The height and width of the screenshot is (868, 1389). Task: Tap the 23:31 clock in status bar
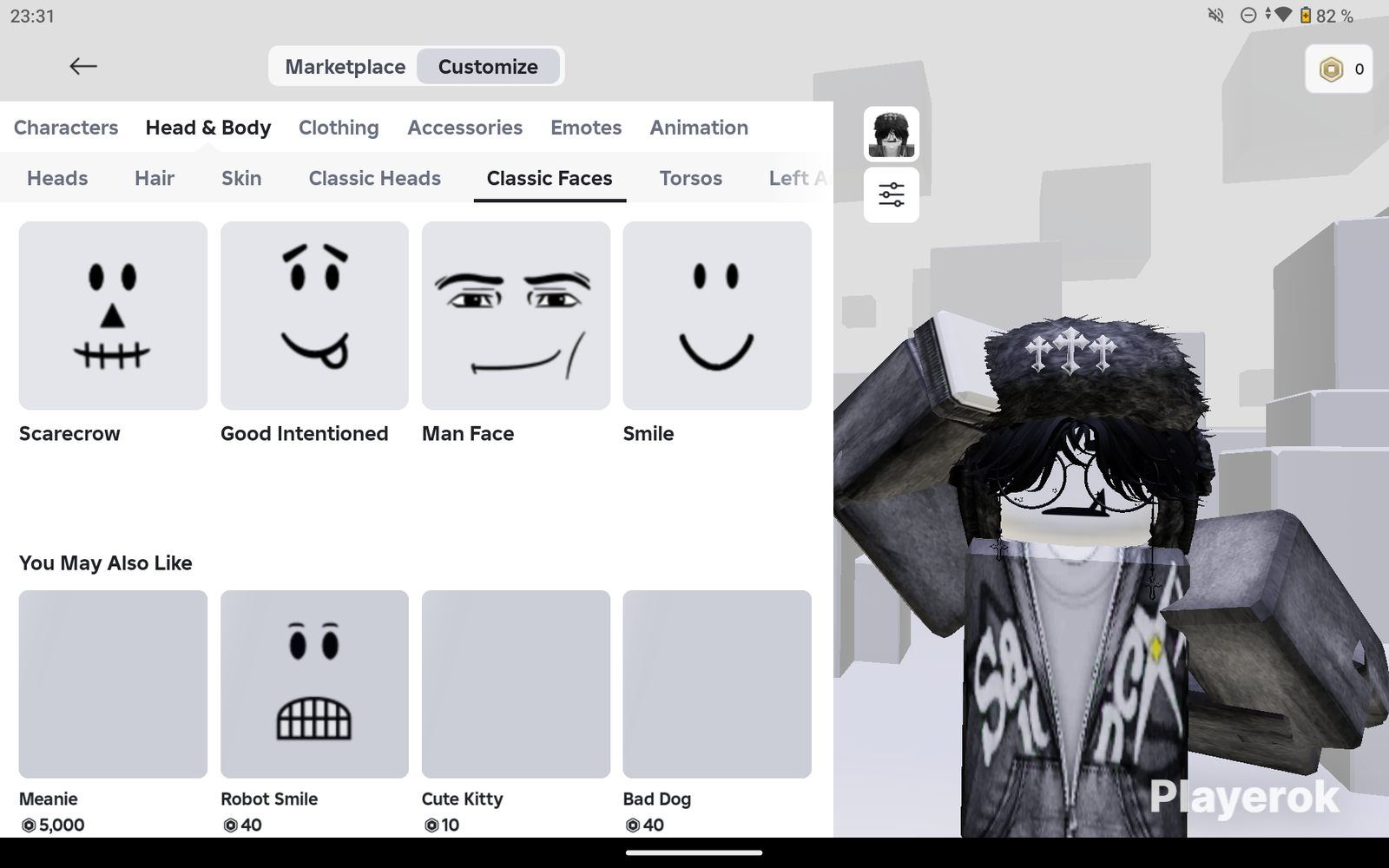[32, 16]
